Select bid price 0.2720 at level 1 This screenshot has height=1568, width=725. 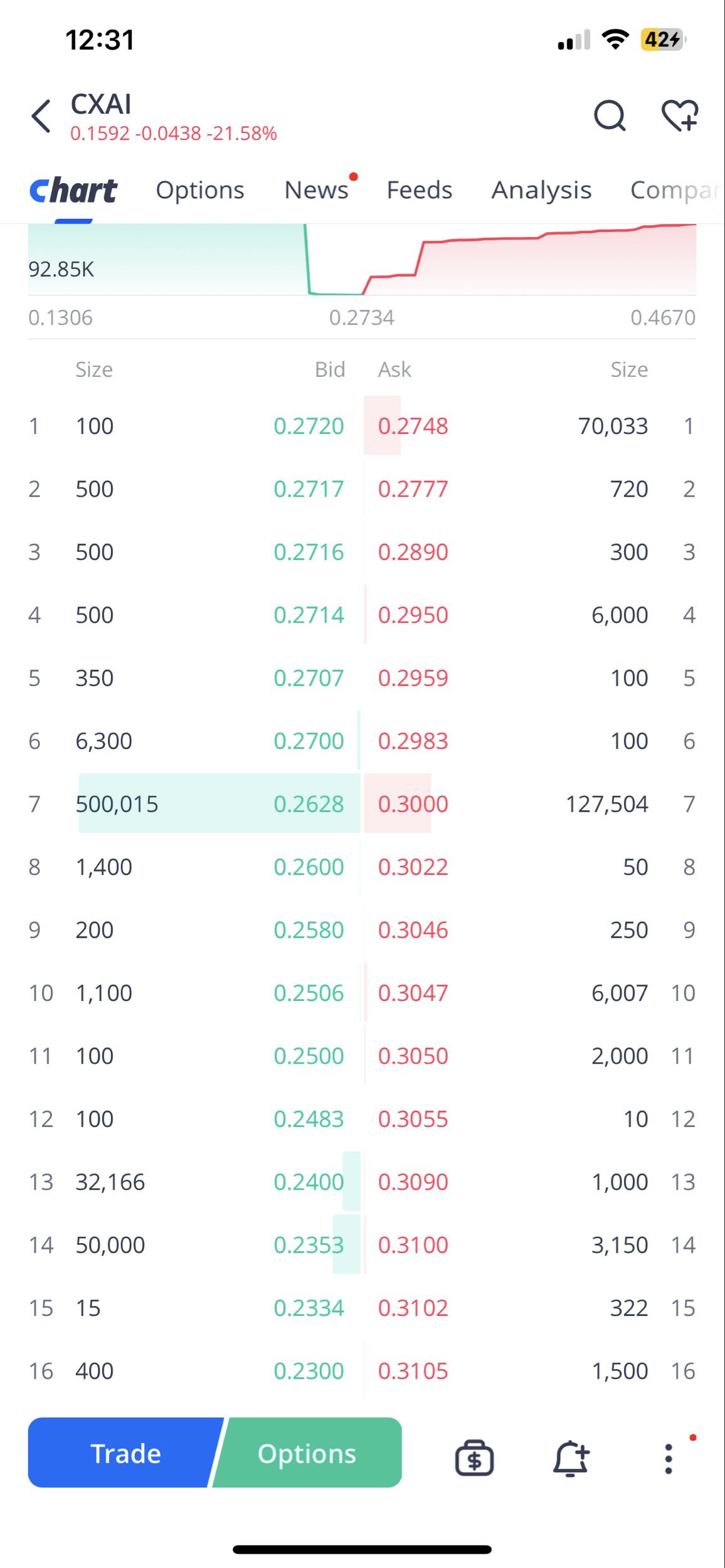[x=309, y=426]
